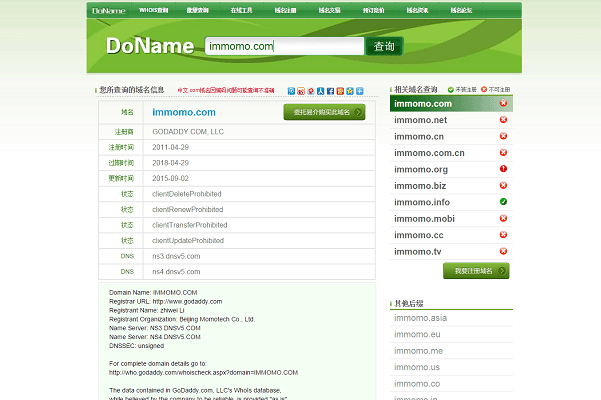The height and width of the screenshot is (400, 601).
Task: Click status clientUpdateProhibited
Action: 188,241
